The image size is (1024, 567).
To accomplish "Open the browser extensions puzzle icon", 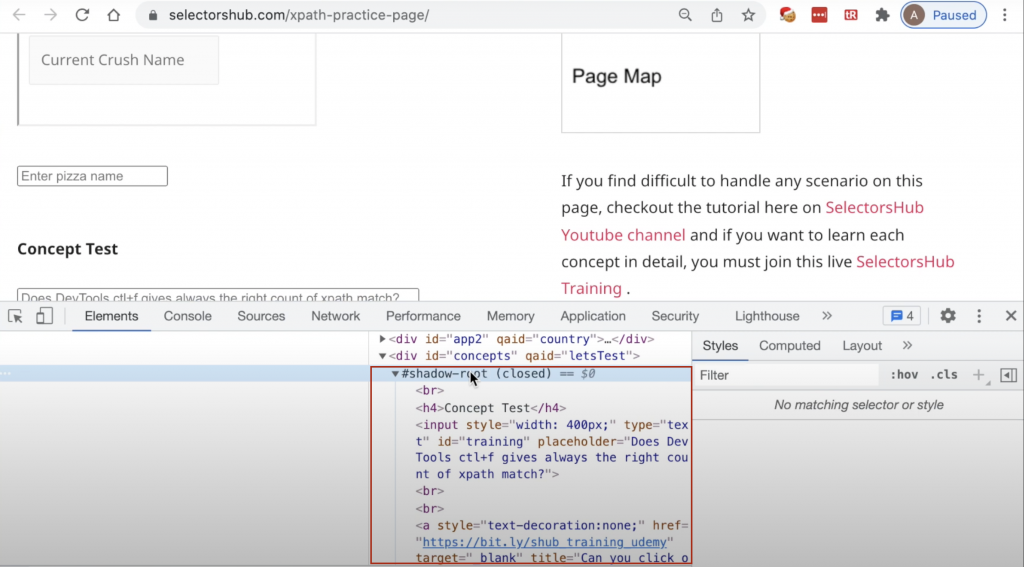I will [882, 15].
